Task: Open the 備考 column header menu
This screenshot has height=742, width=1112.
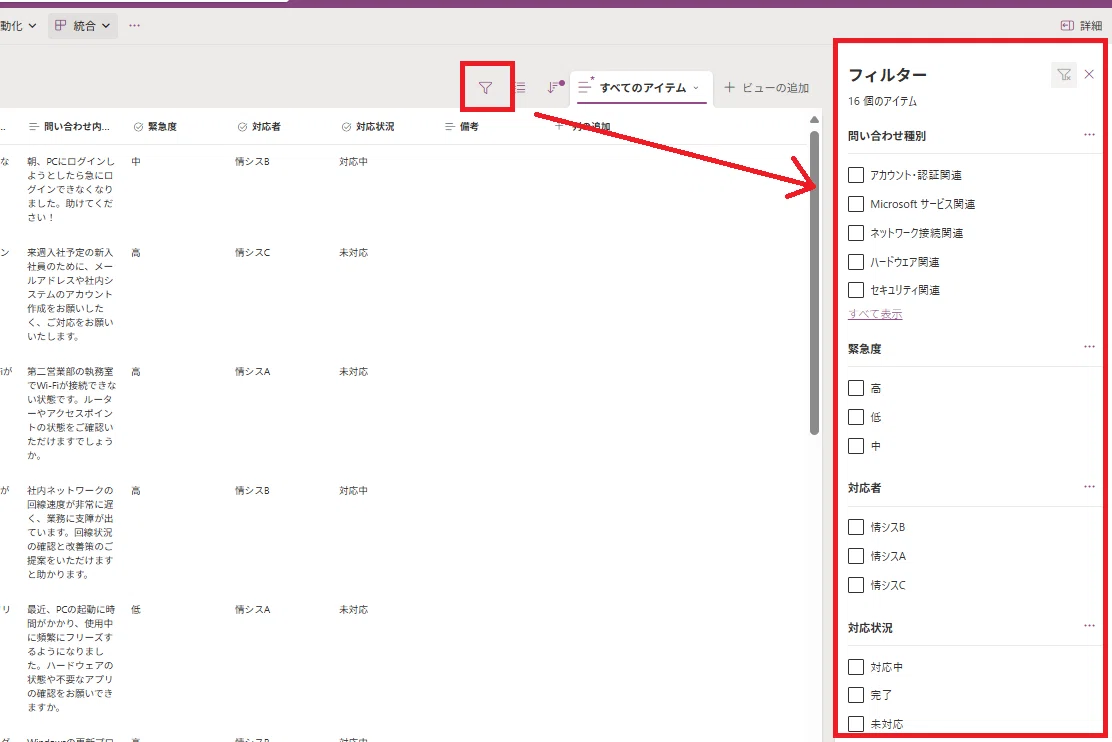Action: (x=462, y=126)
